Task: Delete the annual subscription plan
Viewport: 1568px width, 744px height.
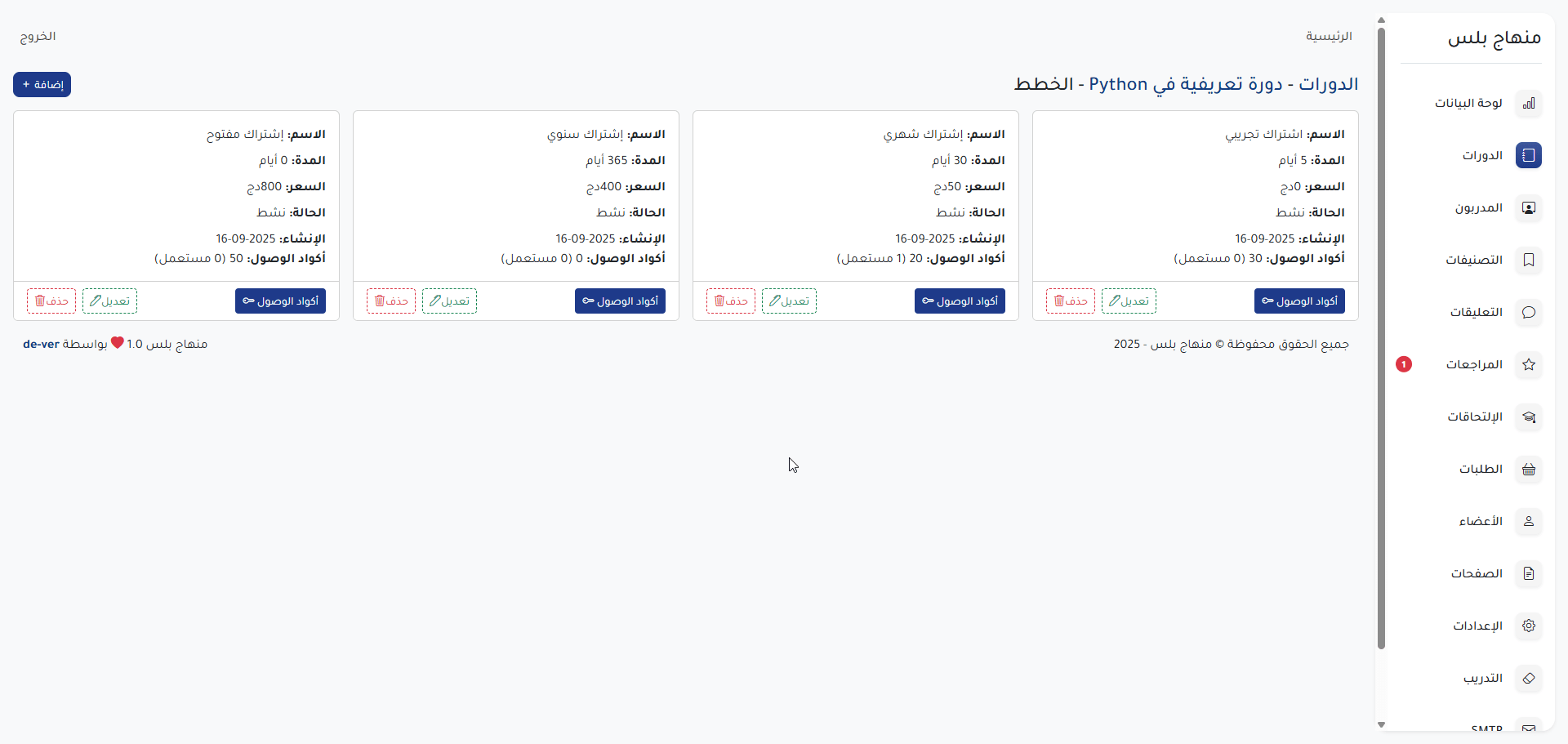Action: (391, 301)
